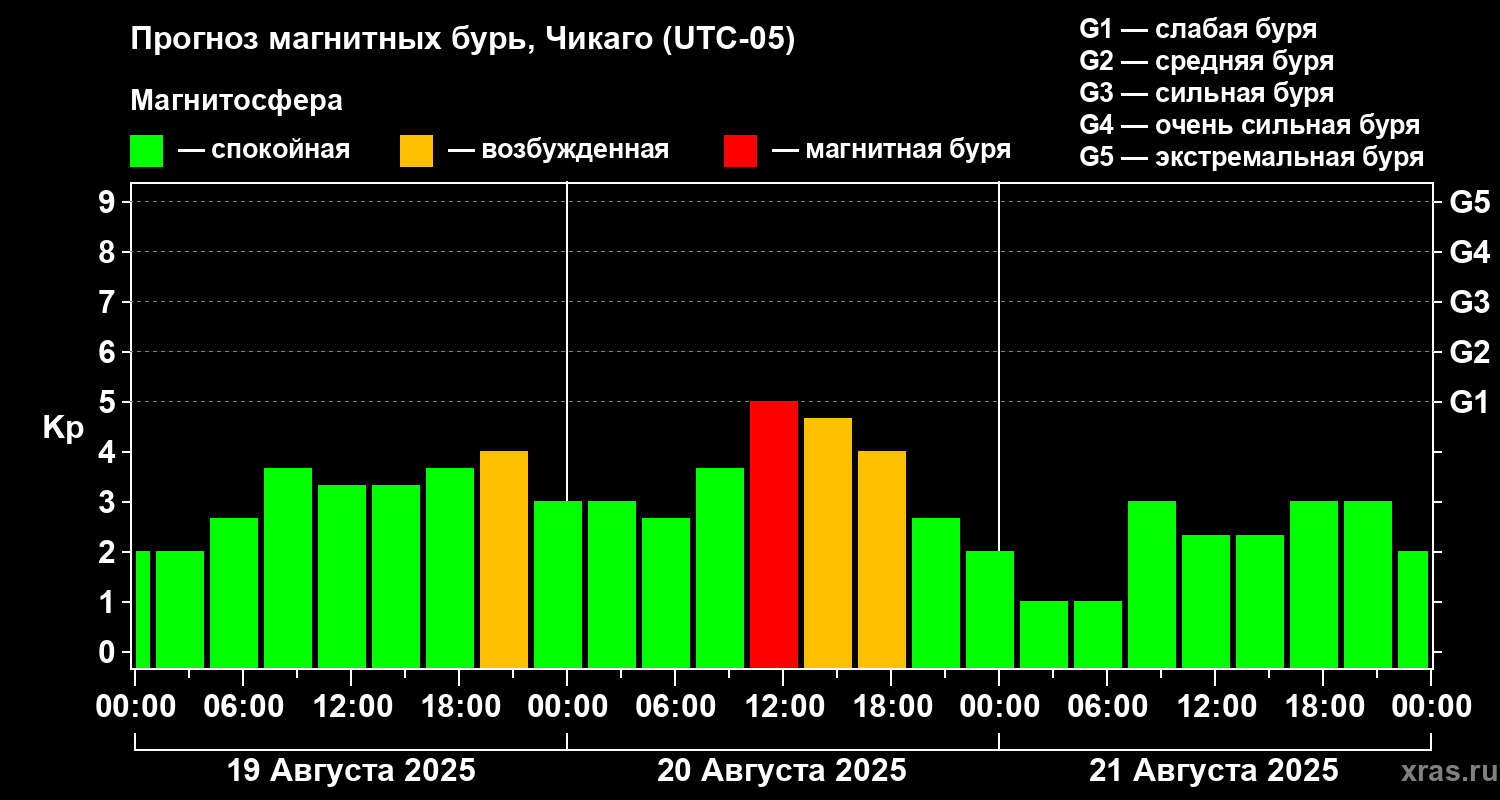Click the '06:00' time label under 21 August
The image size is (1500, 800).
[x=1106, y=706]
